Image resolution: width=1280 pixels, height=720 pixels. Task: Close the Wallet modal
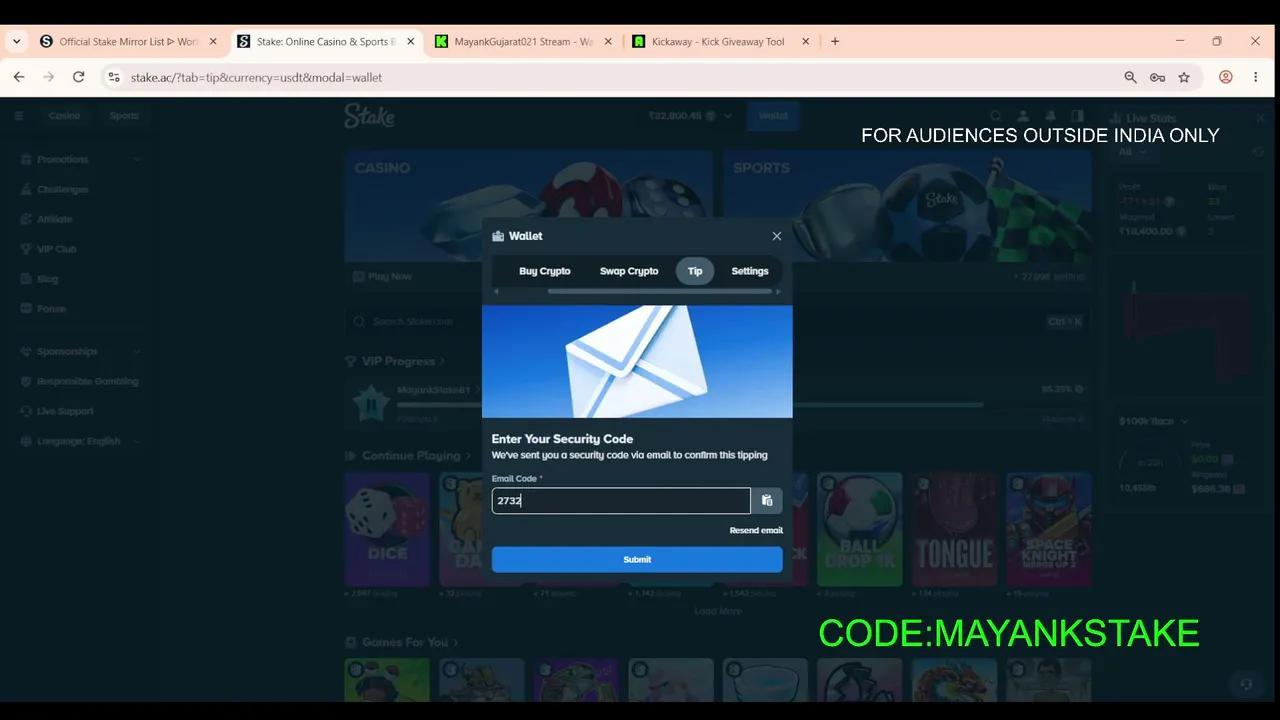click(x=777, y=236)
